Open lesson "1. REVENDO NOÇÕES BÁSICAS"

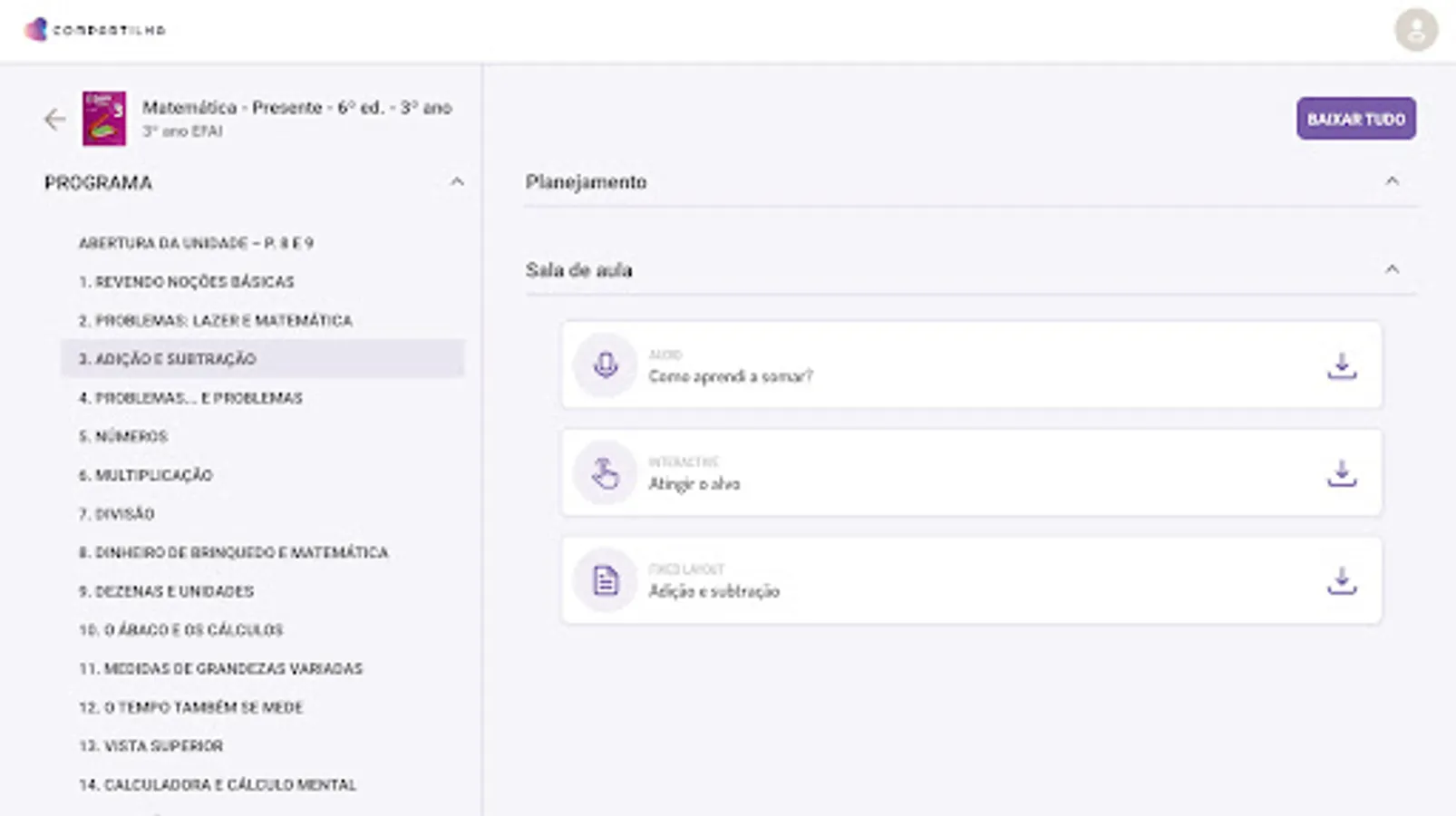click(x=186, y=281)
